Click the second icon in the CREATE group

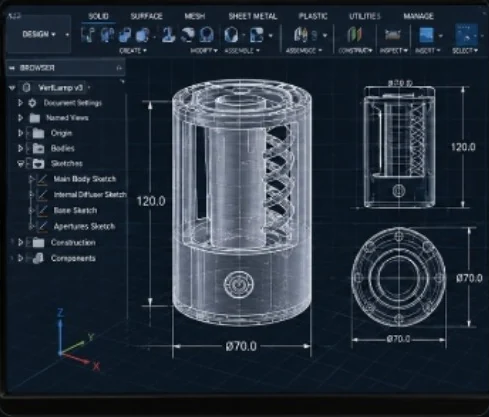[x=107, y=35]
